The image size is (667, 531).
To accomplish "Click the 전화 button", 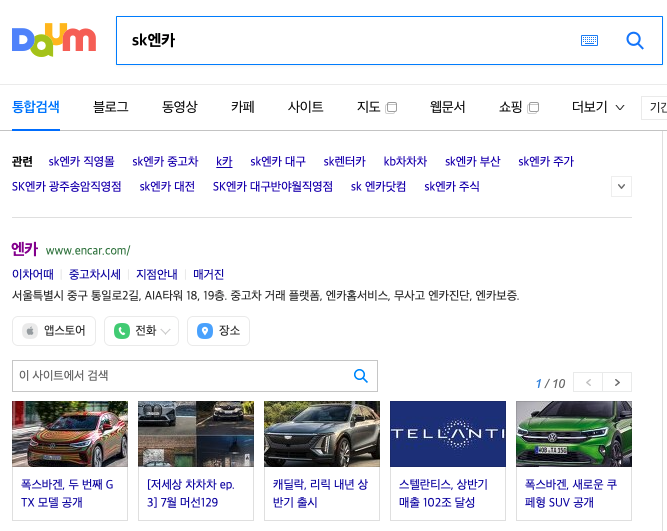I will point(142,331).
